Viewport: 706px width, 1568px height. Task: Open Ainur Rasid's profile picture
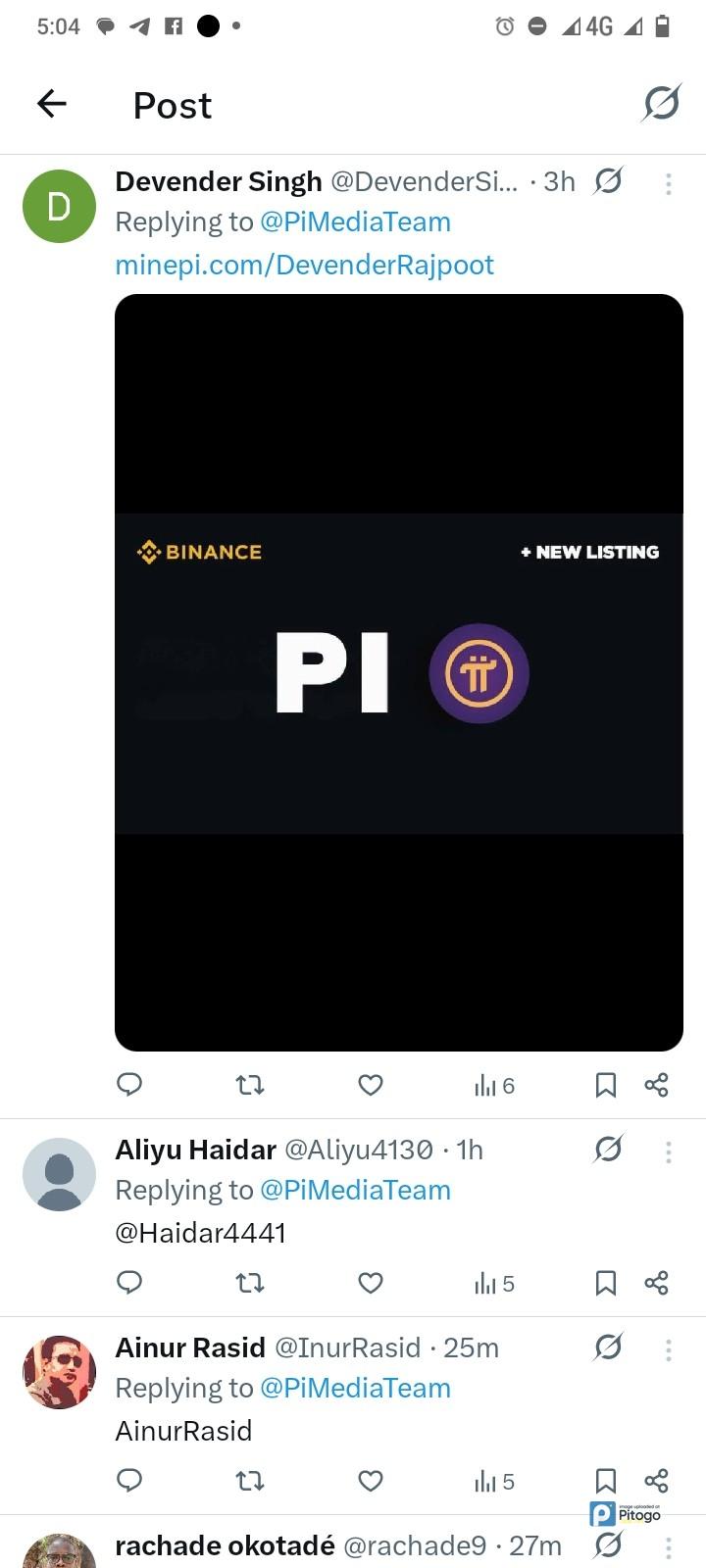(x=59, y=1372)
